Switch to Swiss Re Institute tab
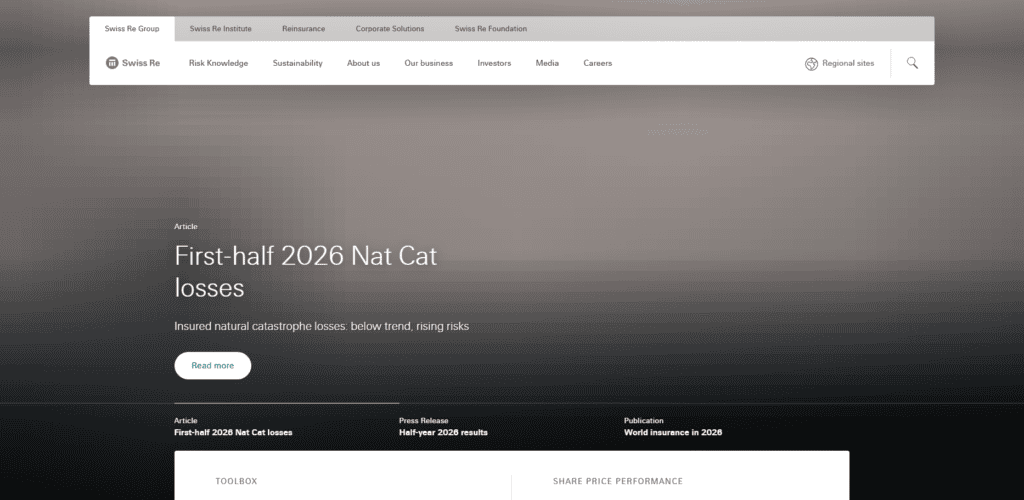 click(x=221, y=29)
